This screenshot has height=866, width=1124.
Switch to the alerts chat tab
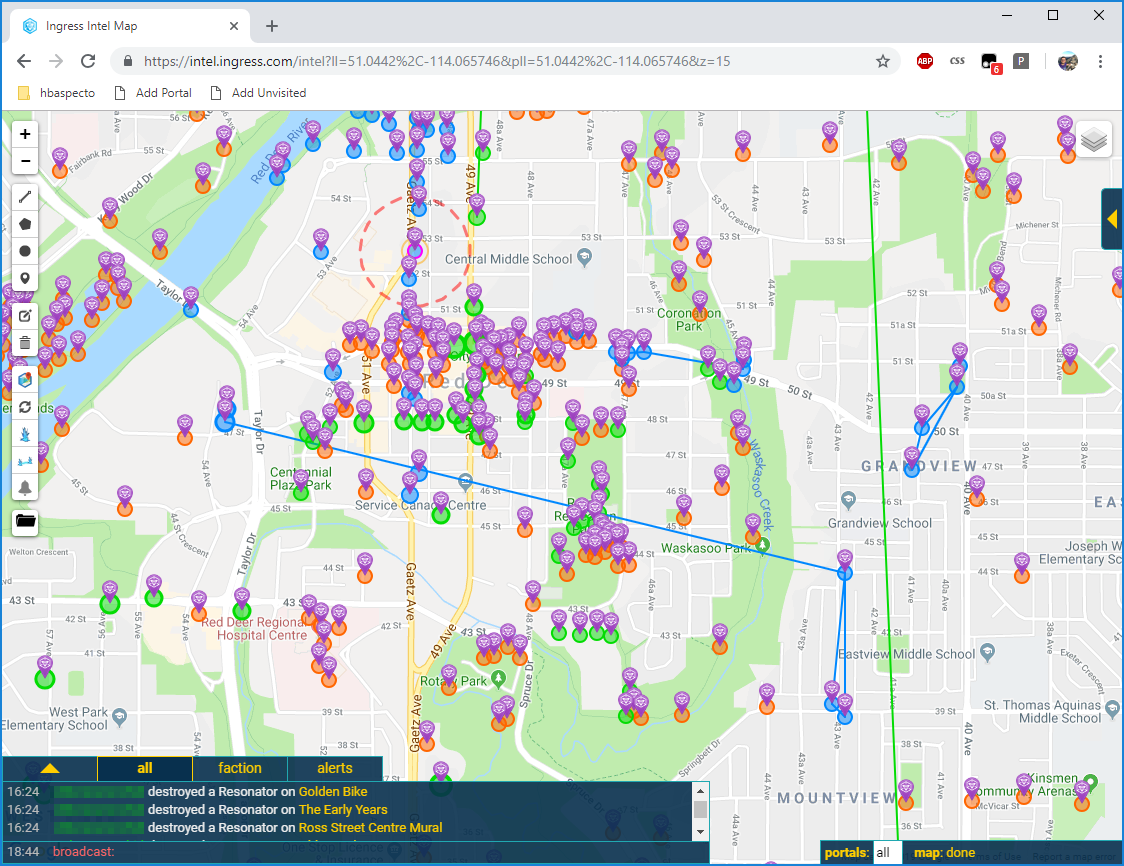tap(335, 769)
